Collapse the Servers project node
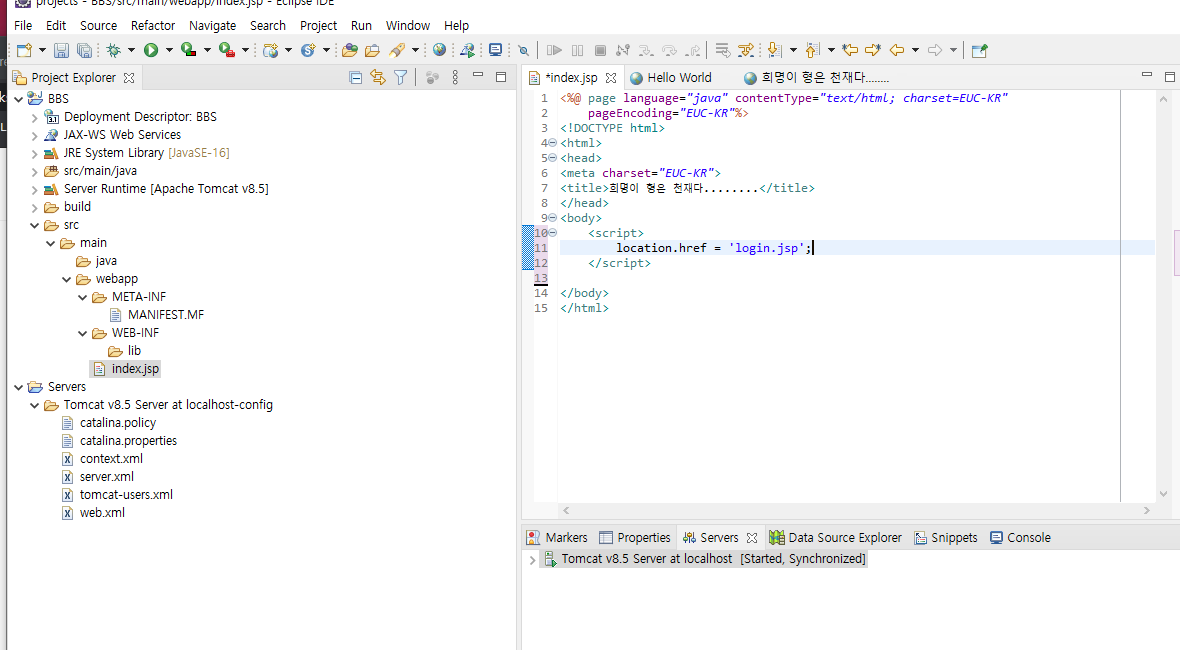The height and width of the screenshot is (650, 1180). tap(19, 387)
